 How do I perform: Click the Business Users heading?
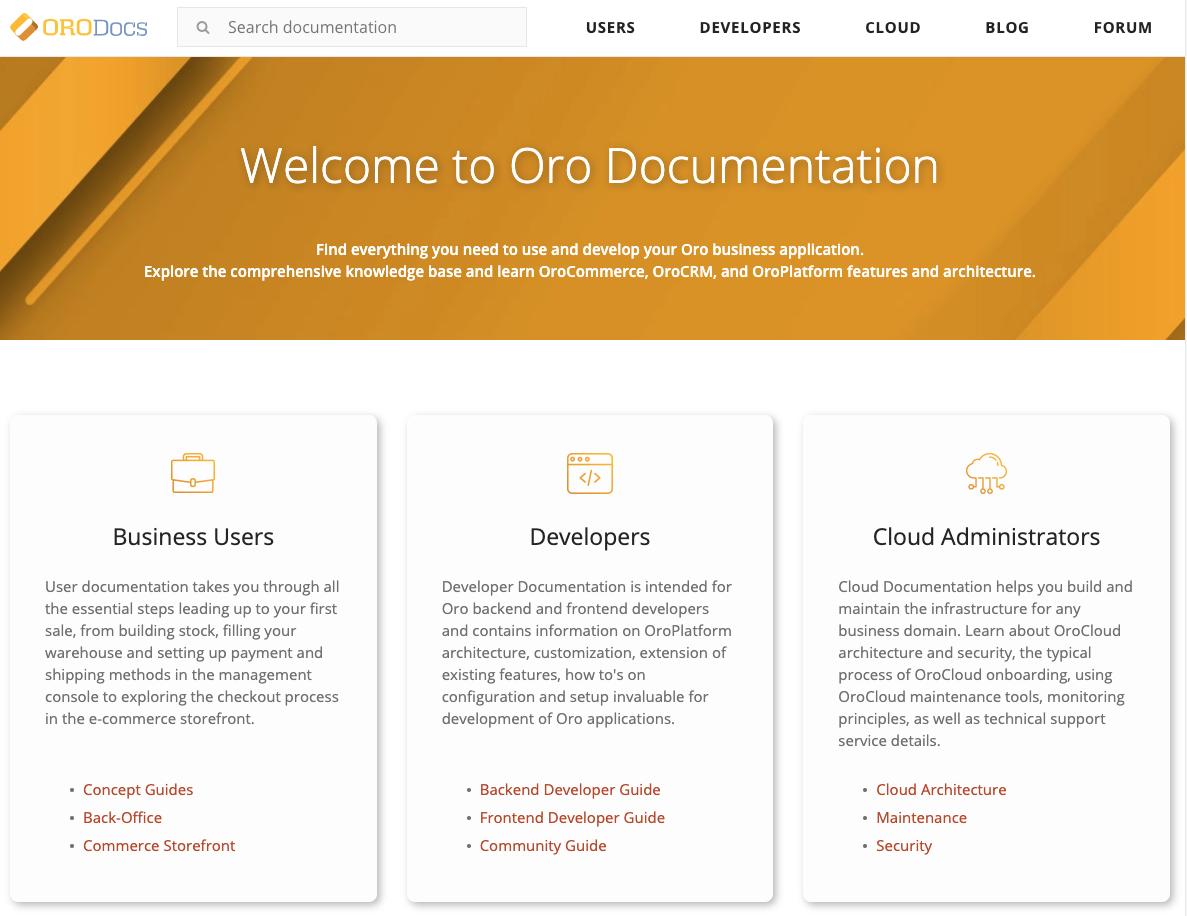(193, 537)
